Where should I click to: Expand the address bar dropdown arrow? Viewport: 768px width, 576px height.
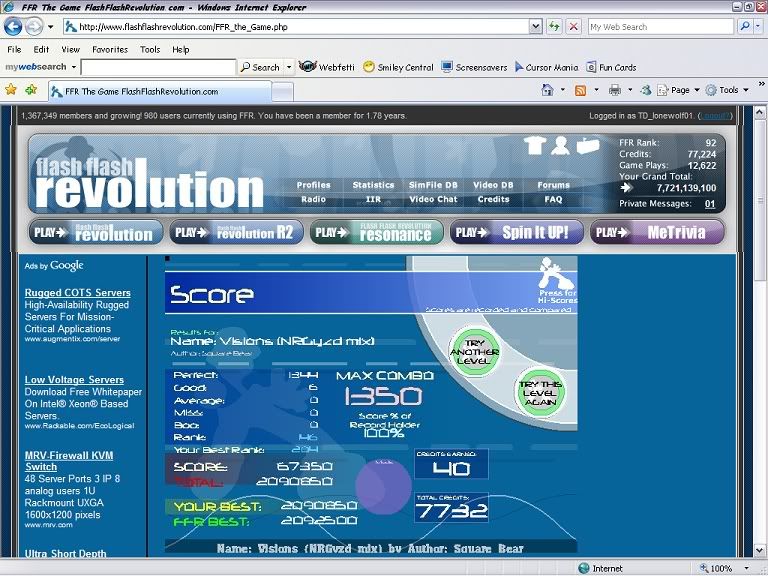(535, 27)
